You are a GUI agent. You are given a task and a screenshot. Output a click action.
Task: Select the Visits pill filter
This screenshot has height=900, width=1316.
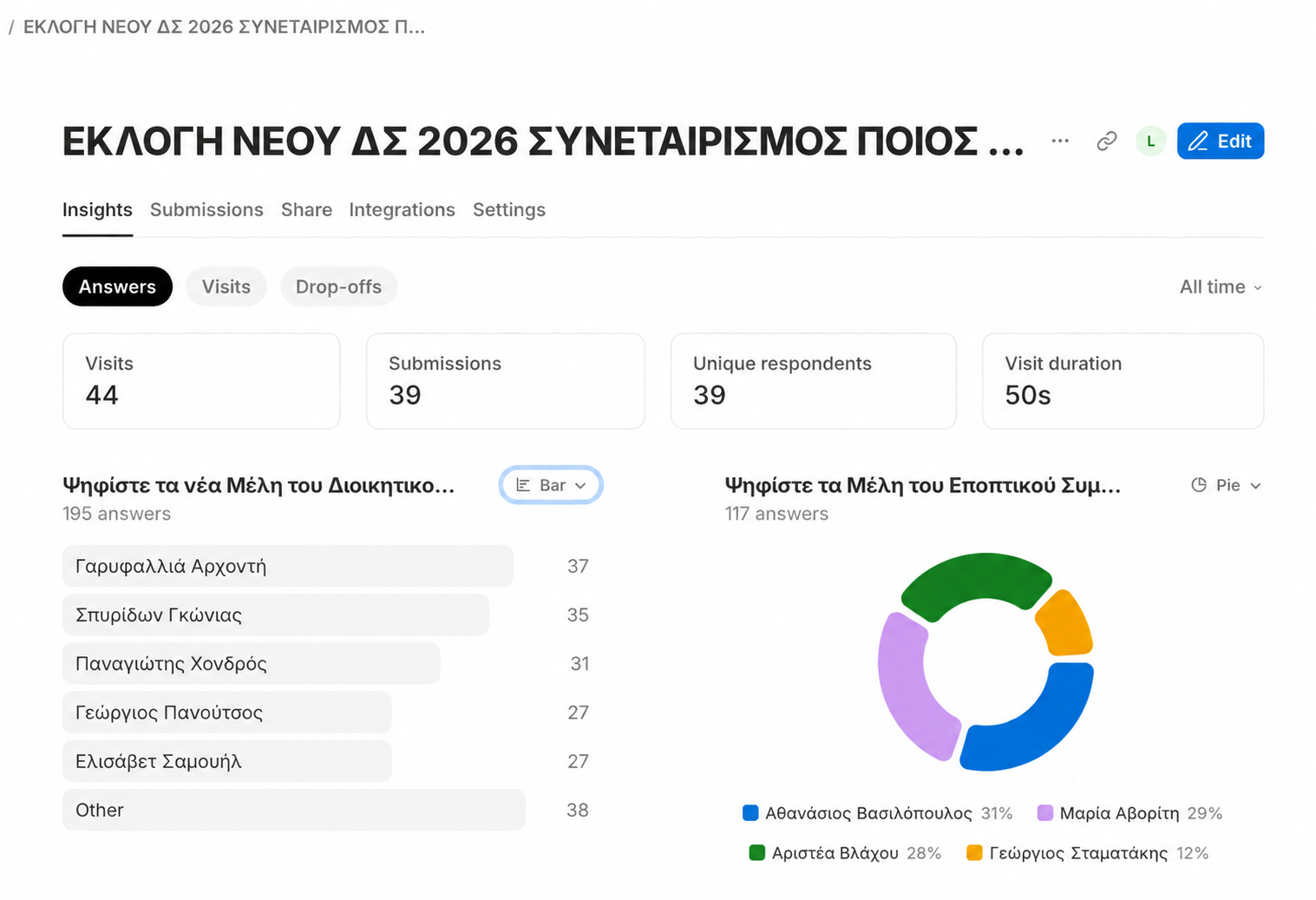point(226,286)
